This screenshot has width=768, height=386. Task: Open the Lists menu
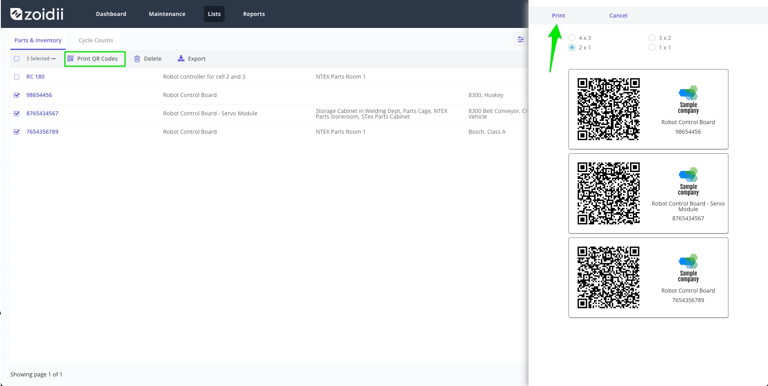[214, 14]
